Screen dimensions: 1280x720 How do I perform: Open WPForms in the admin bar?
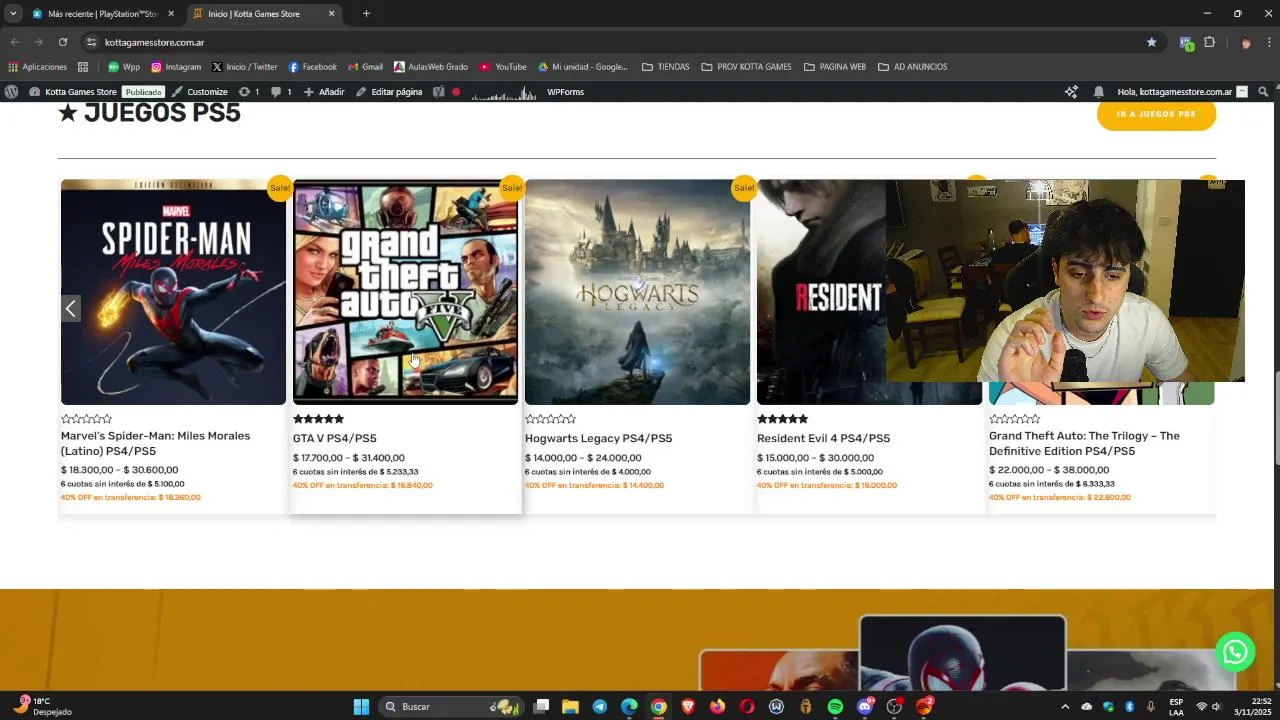click(x=565, y=92)
